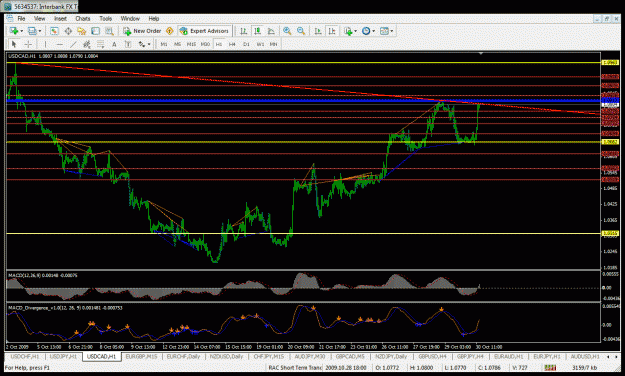
Task: Open the Terminal window icon
Action: 95,31
